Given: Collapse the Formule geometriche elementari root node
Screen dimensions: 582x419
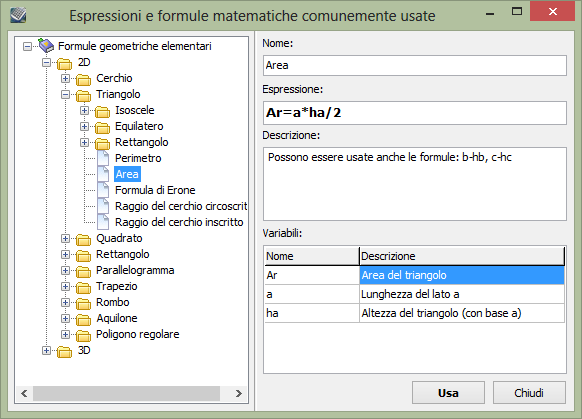Looking at the screenshot, I should point(27,46).
